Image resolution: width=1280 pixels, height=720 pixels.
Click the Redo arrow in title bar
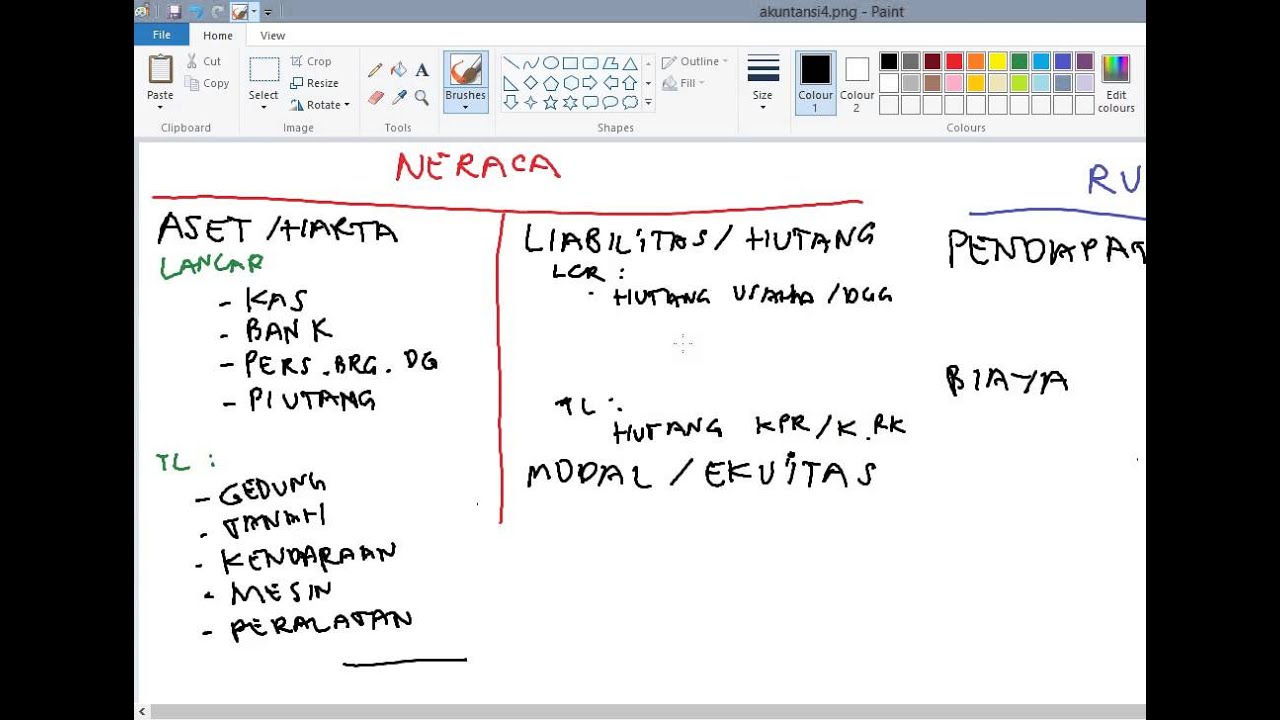point(217,12)
